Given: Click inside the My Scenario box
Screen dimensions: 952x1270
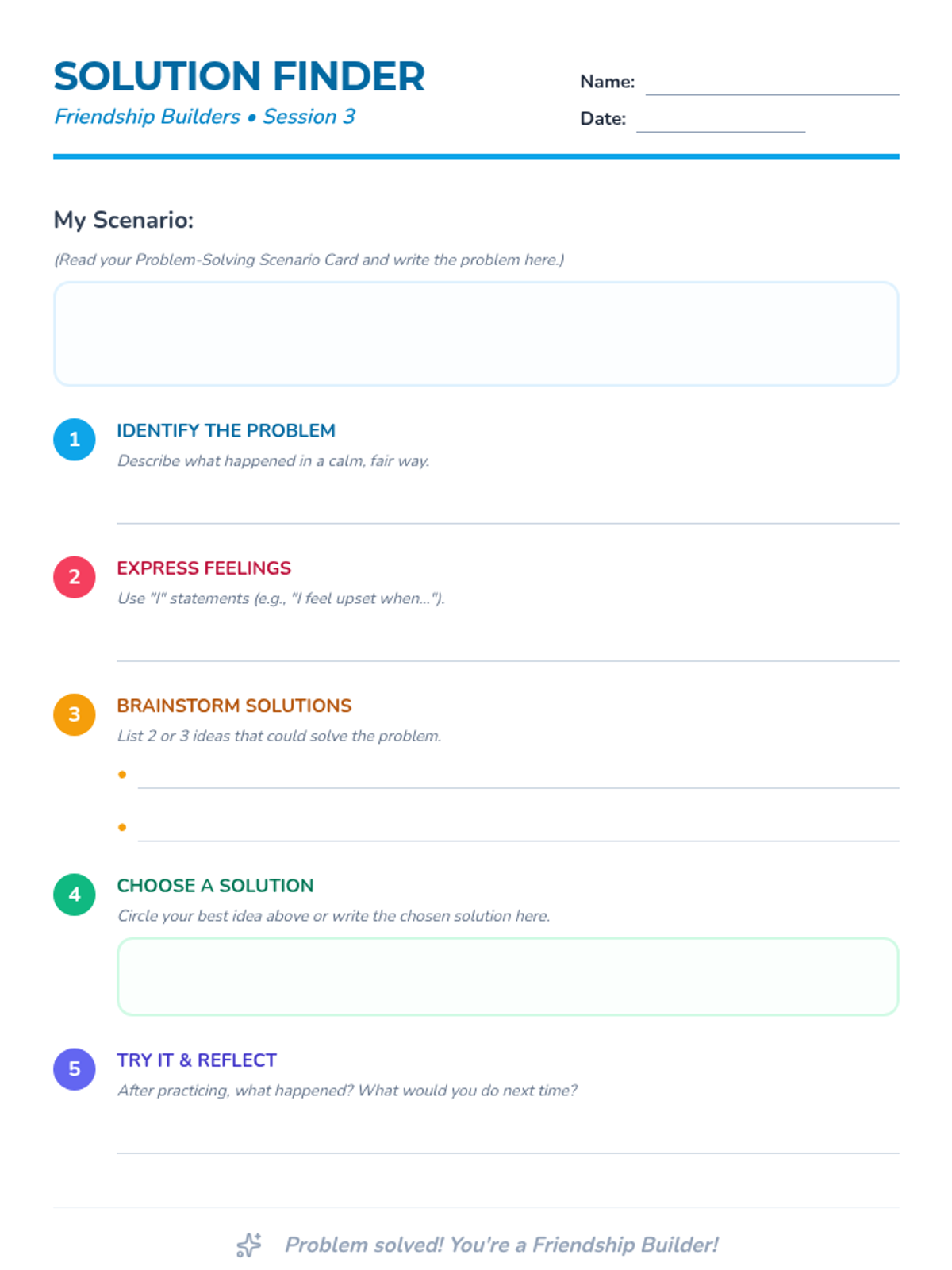Looking at the screenshot, I should [x=476, y=333].
